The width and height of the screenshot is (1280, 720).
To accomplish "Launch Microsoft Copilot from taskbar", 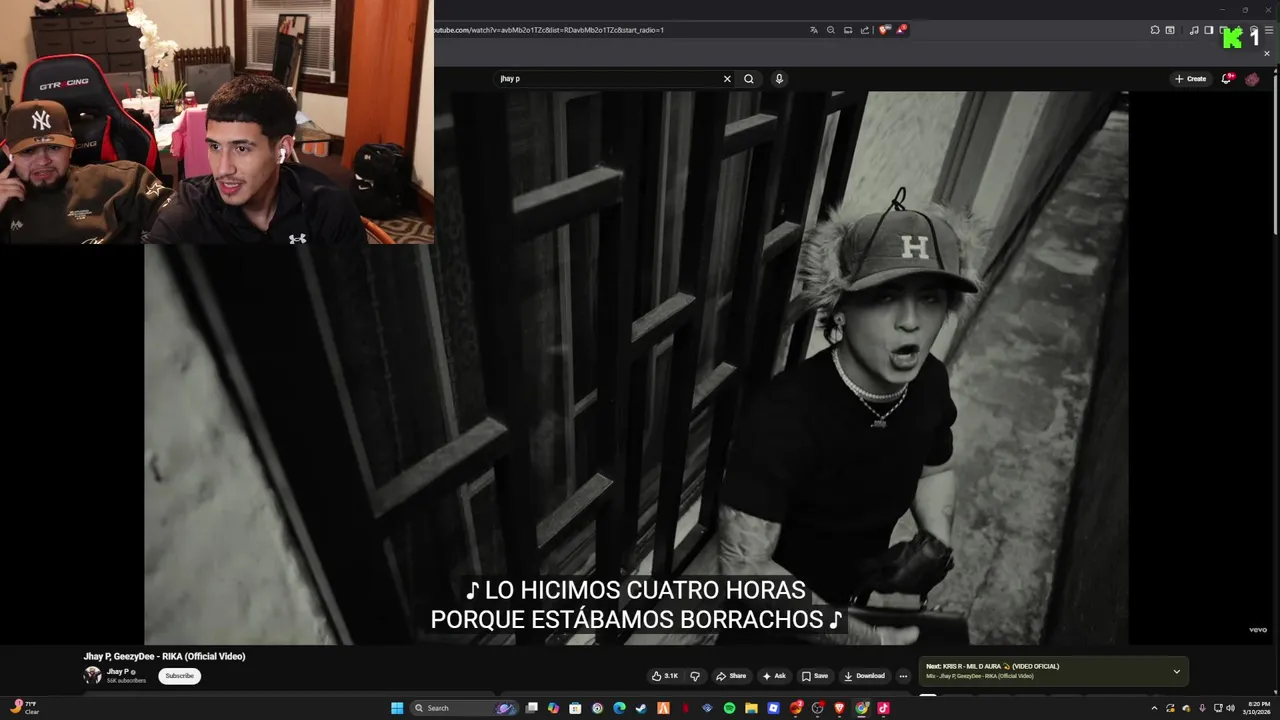I will pos(553,708).
